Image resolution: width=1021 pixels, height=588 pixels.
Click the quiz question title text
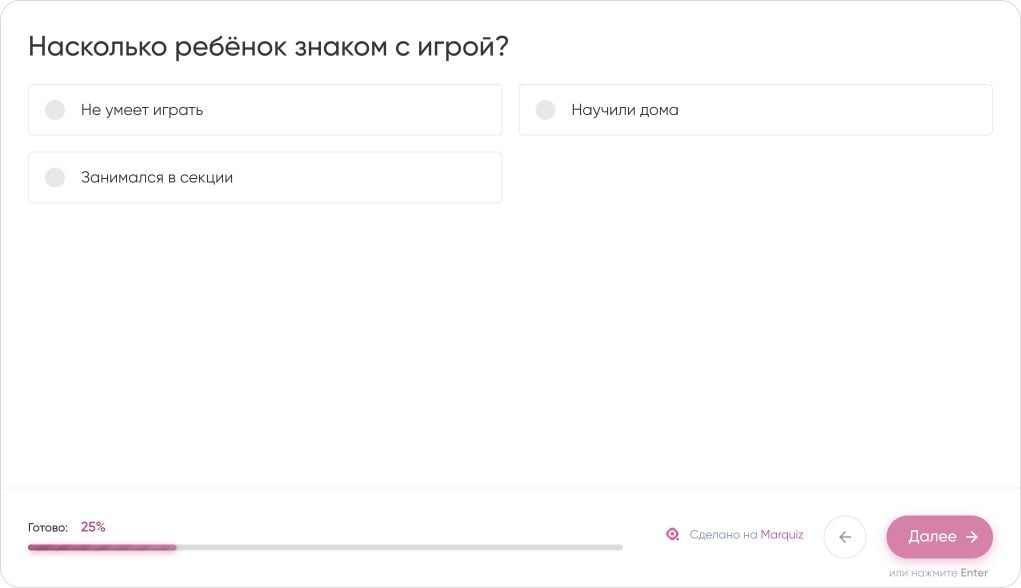tap(269, 45)
